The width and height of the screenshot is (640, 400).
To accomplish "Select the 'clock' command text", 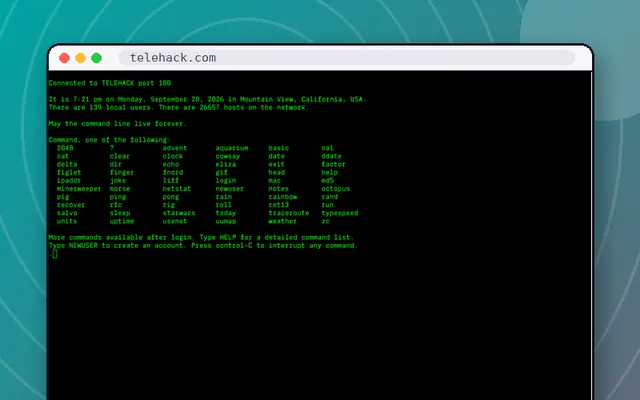I will coord(173,156).
